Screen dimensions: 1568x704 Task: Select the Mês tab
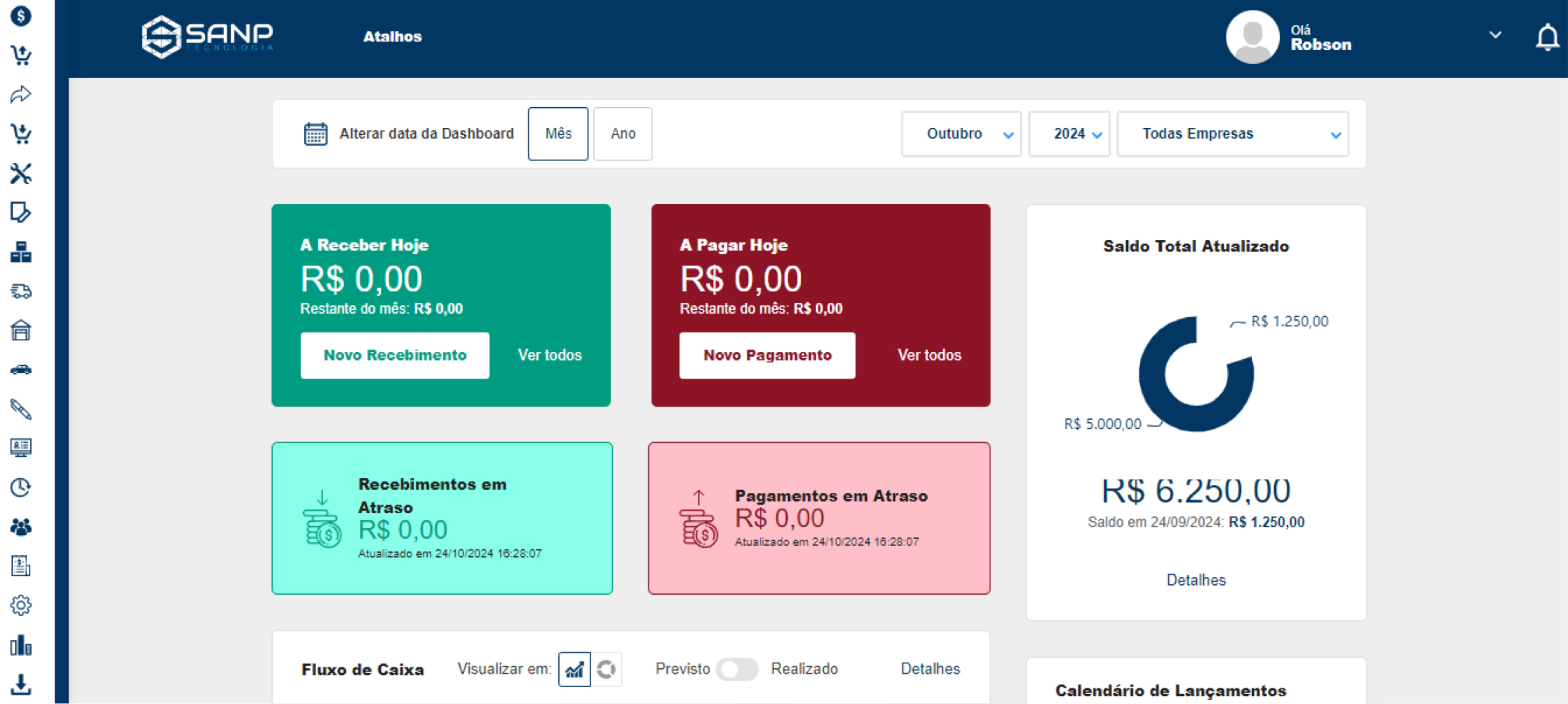(x=558, y=134)
